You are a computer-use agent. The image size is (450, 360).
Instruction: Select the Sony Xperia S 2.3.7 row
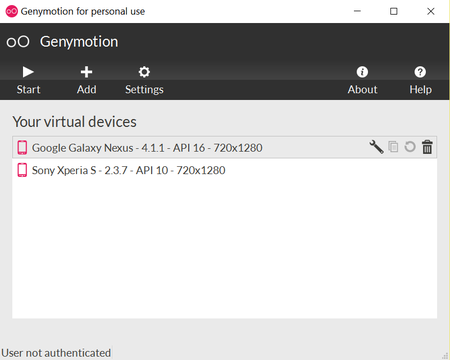tap(224, 170)
